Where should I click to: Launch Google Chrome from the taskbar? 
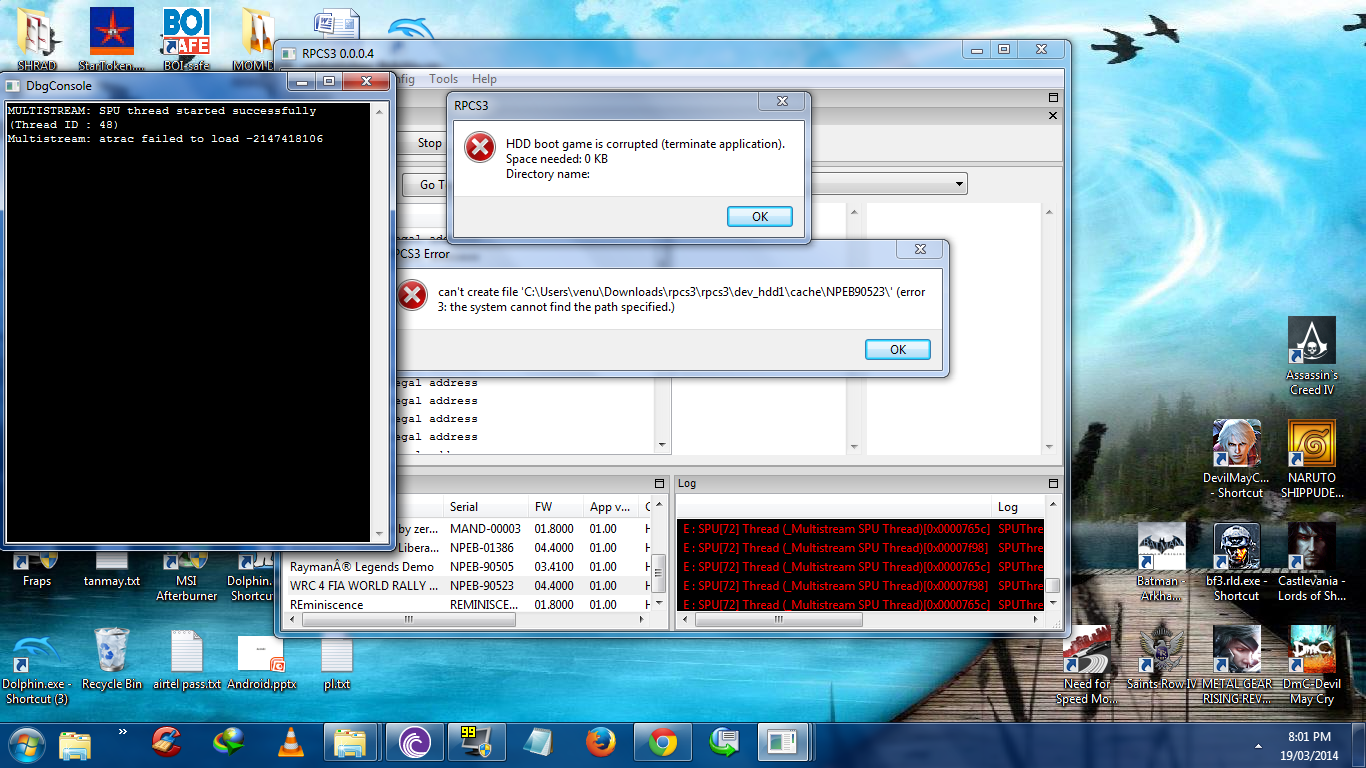tap(662, 742)
